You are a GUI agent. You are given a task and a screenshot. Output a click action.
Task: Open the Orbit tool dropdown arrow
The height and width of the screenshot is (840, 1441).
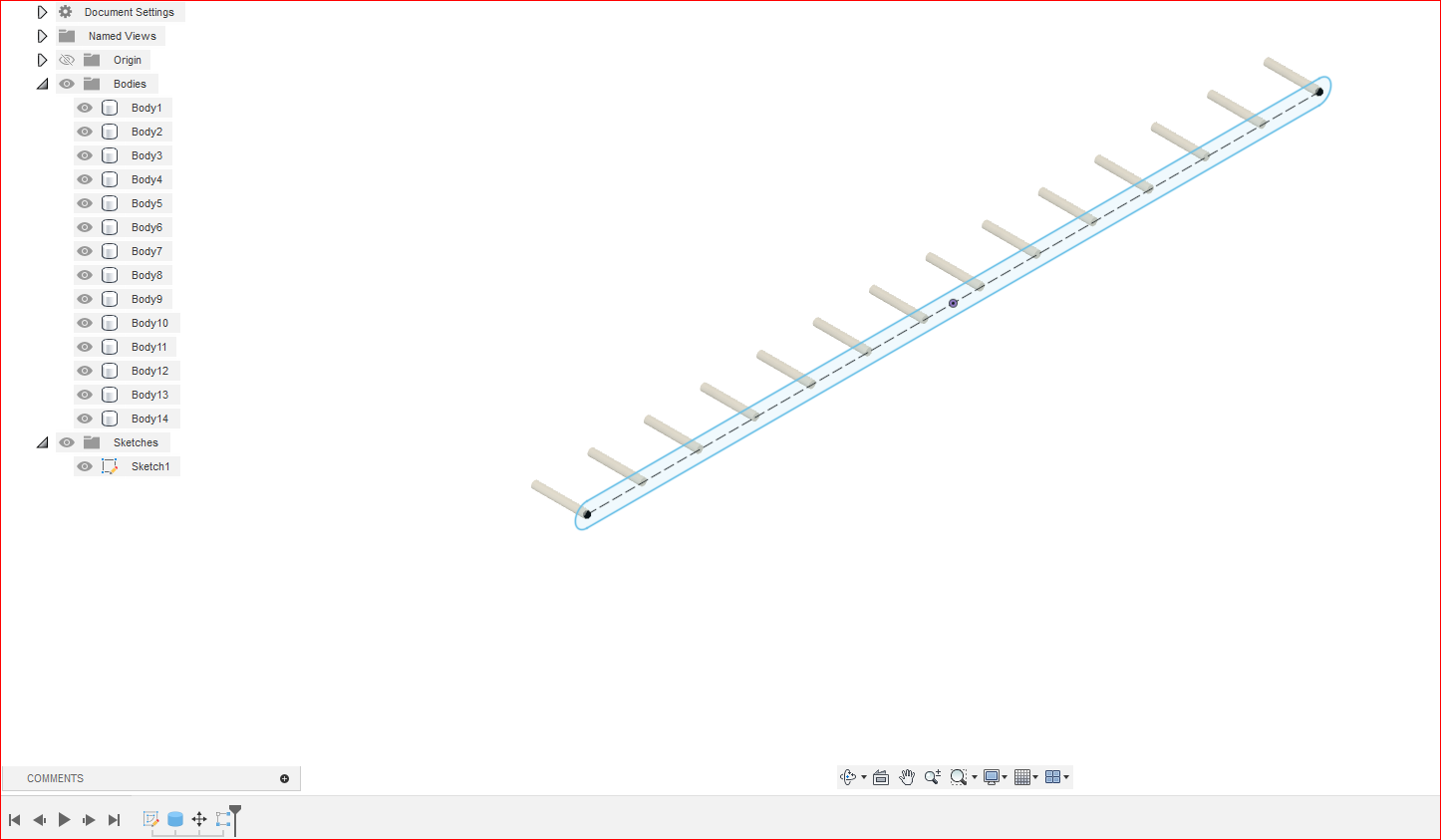tap(863, 777)
